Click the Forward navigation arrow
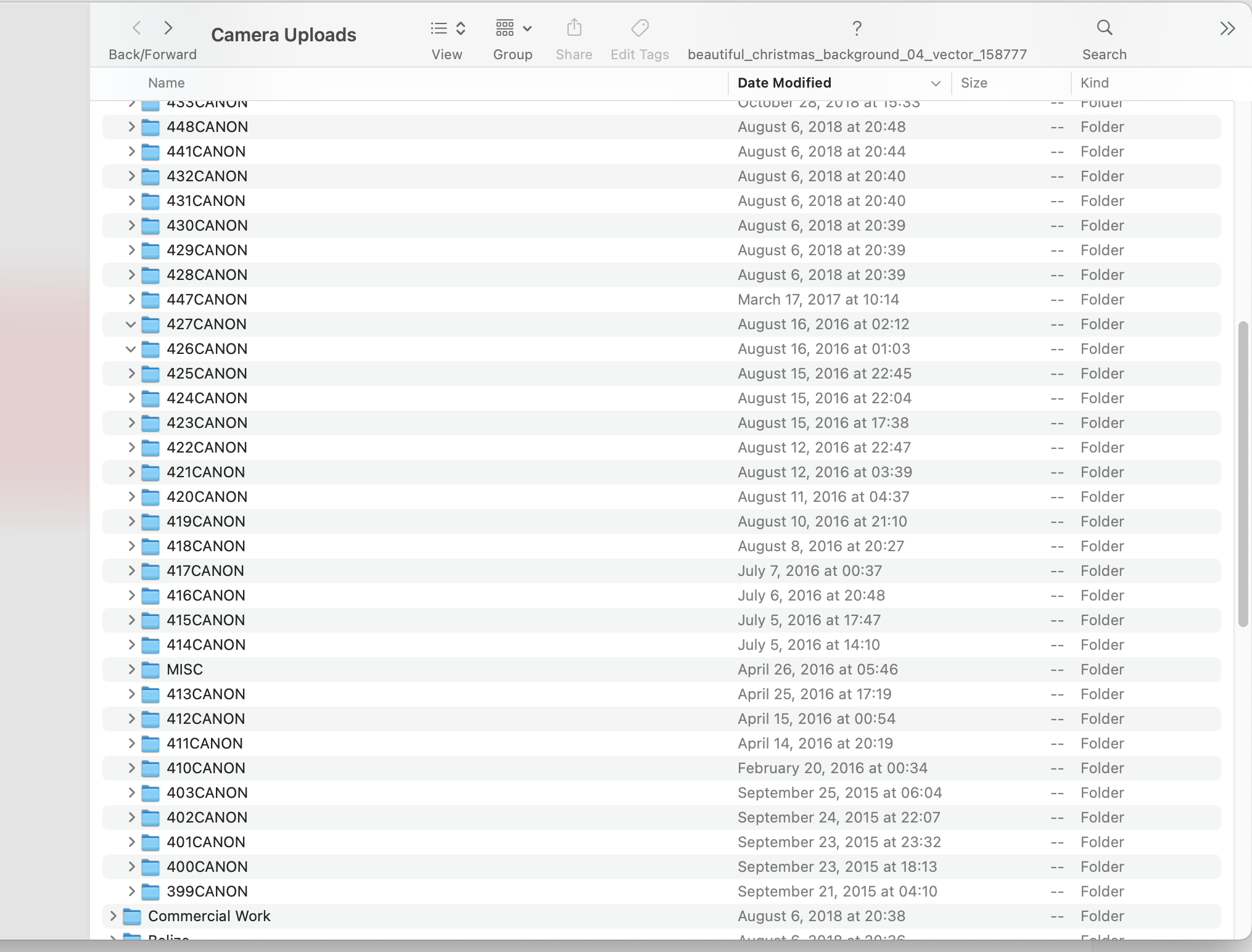This screenshot has width=1252, height=952. click(167, 28)
